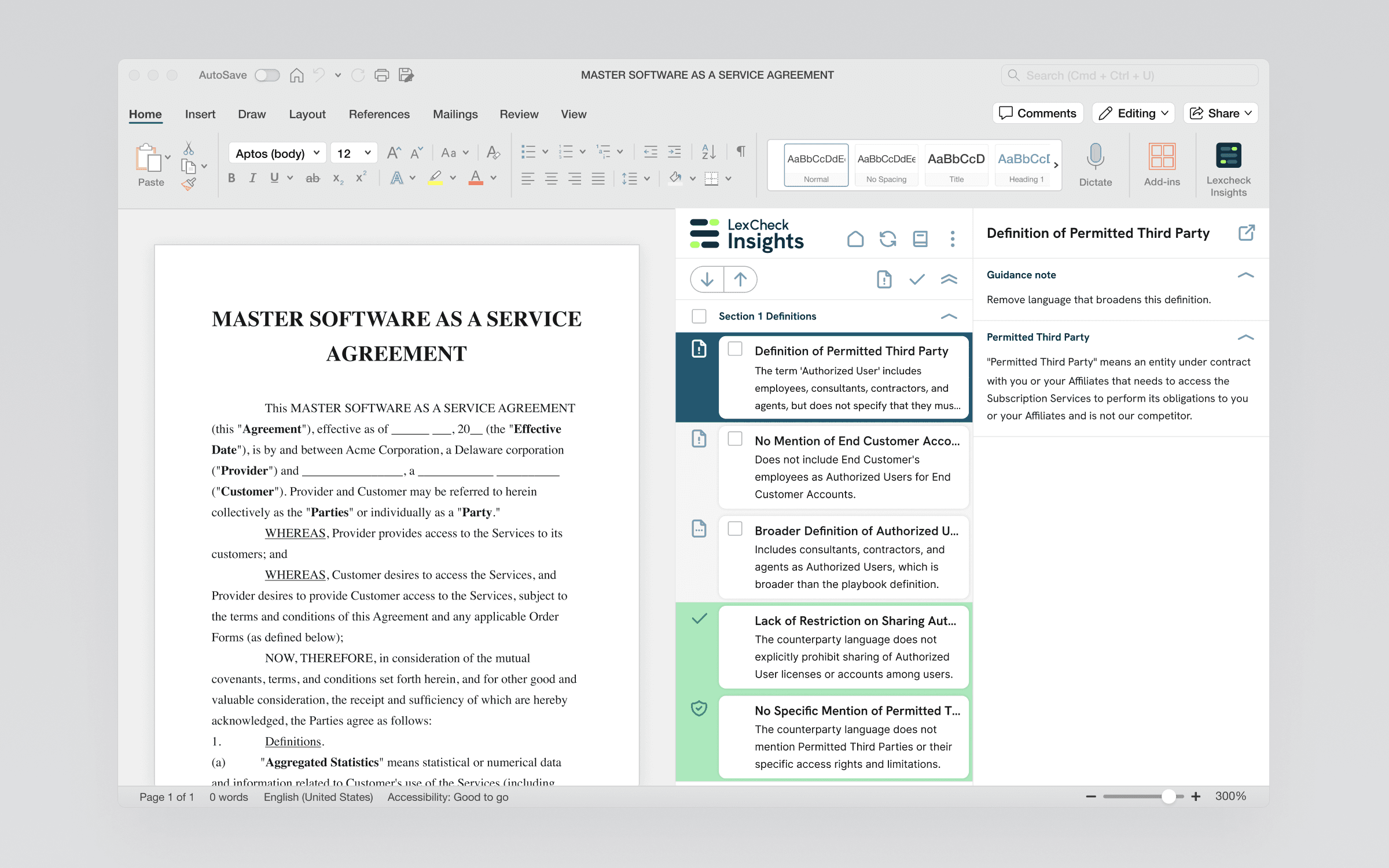Click the Format Painter brush icon
This screenshot has width=1389, height=868.
[x=189, y=185]
